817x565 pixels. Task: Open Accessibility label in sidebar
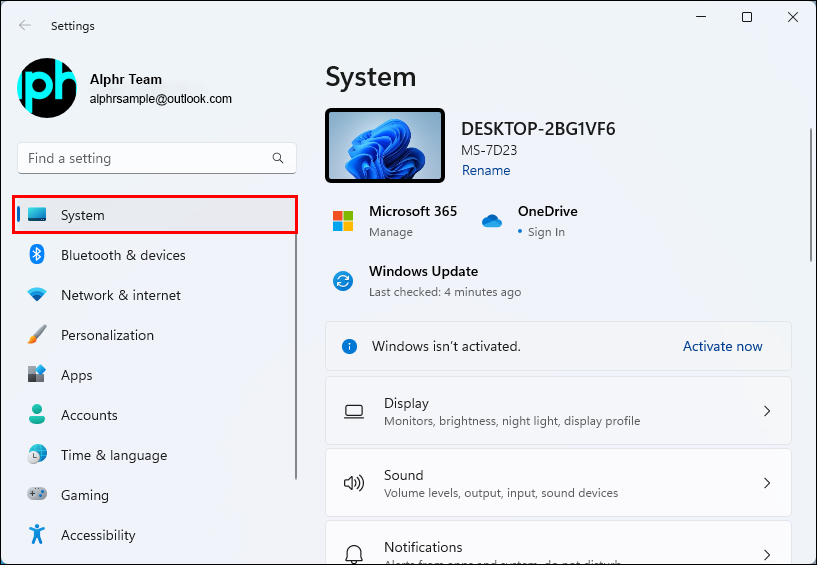(x=98, y=535)
